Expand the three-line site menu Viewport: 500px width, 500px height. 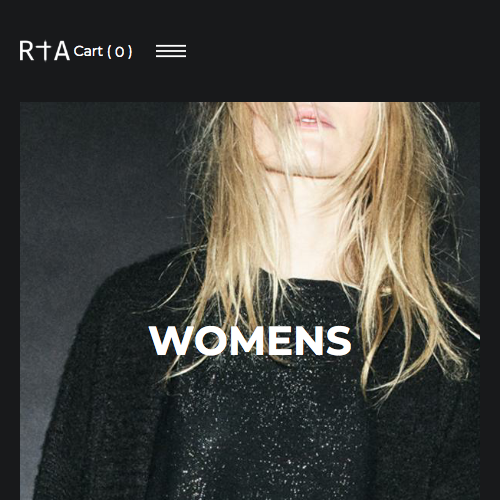coord(171,51)
